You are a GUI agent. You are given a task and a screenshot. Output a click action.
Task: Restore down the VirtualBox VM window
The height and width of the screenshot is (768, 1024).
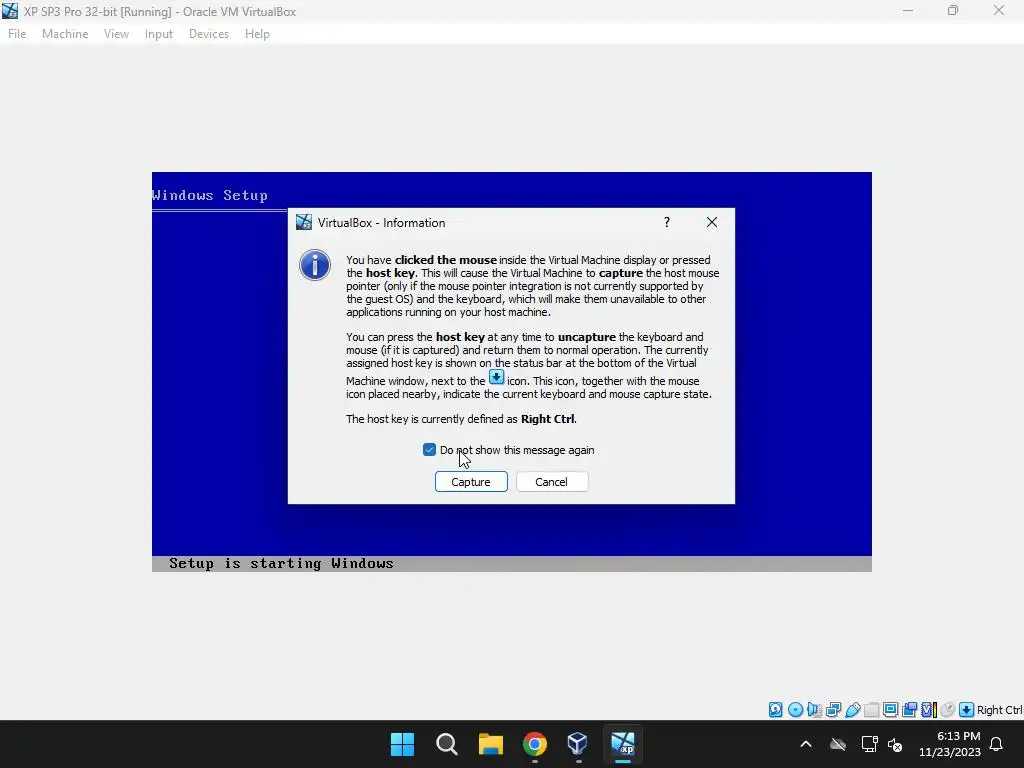(x=953, y=11)
